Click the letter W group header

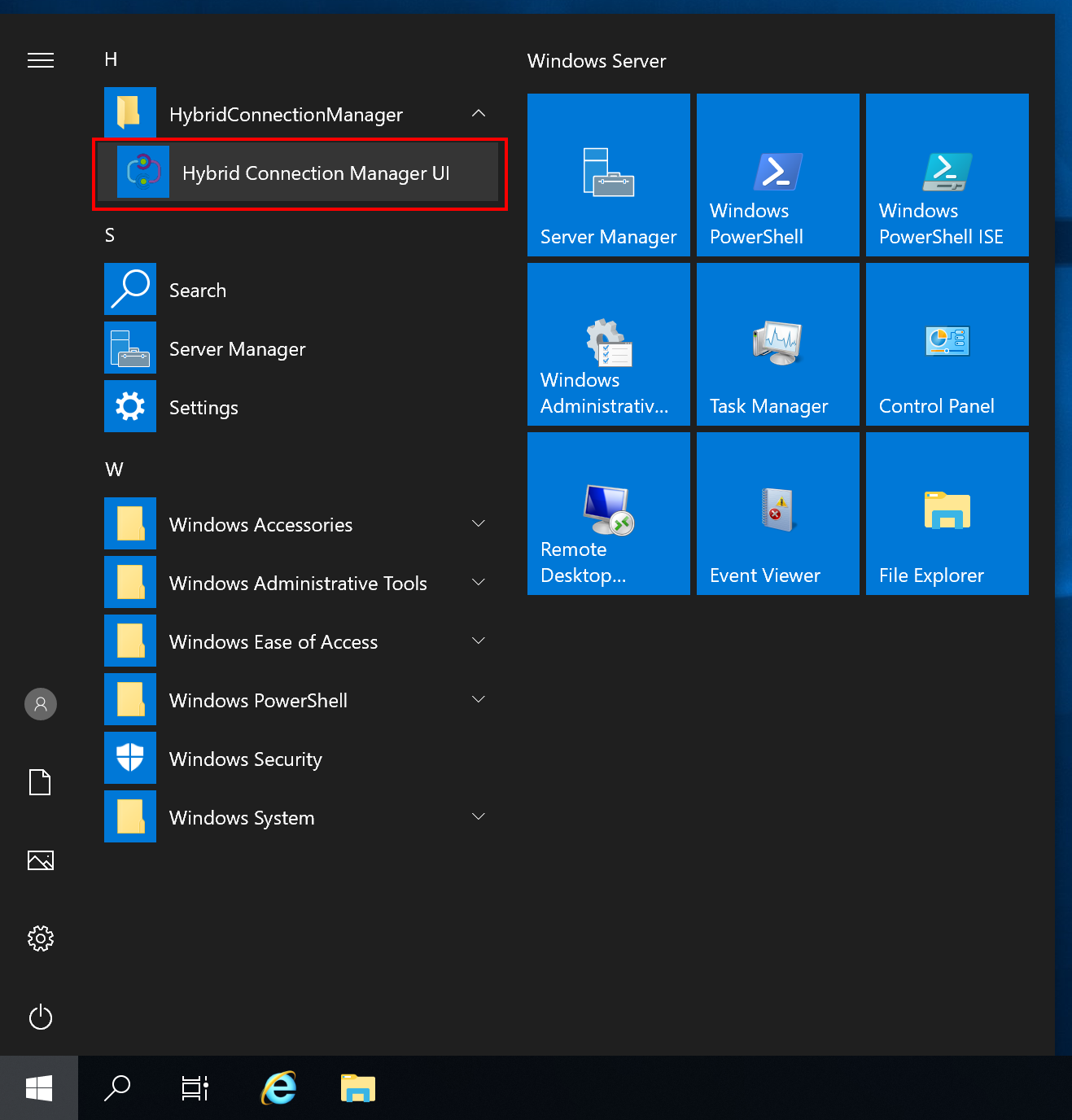coord(114,470)
